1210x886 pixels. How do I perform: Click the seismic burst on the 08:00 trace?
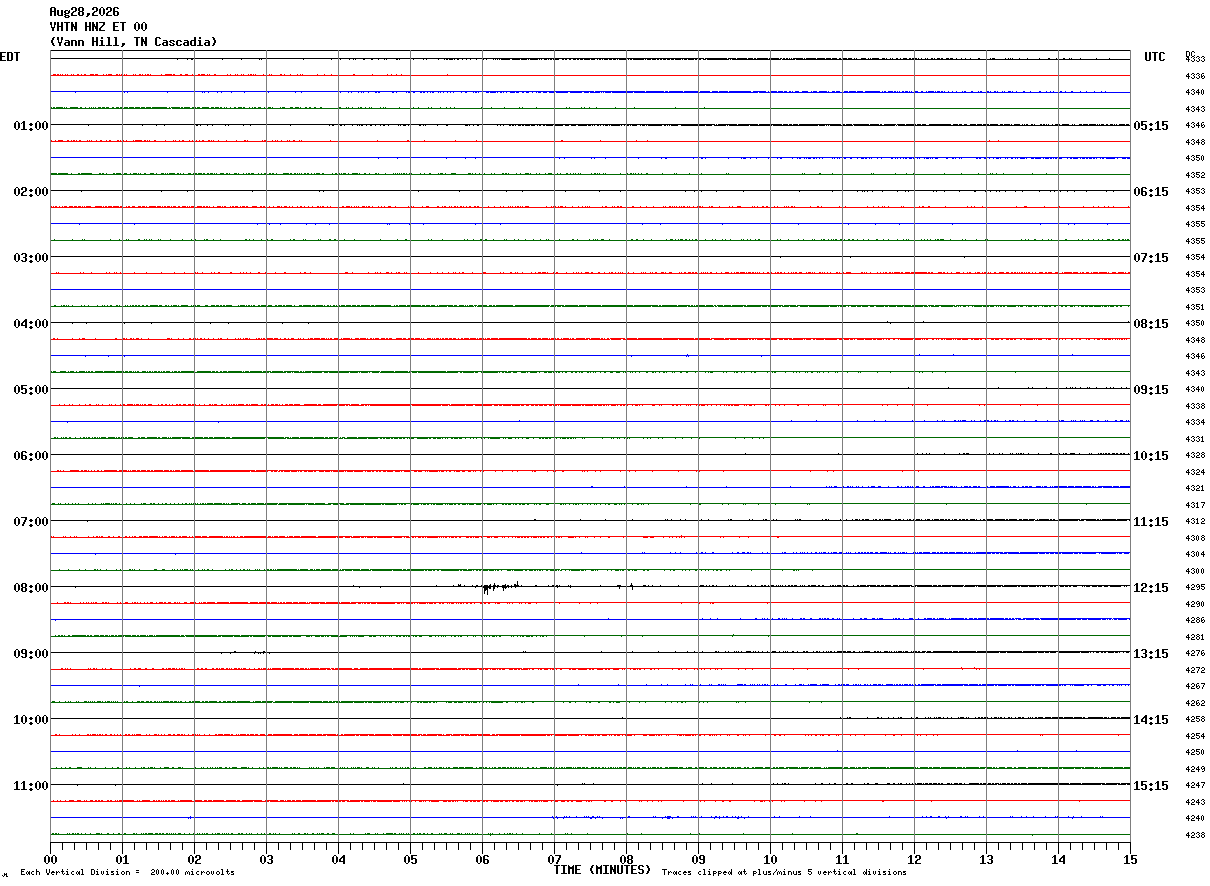coord(502,587)
